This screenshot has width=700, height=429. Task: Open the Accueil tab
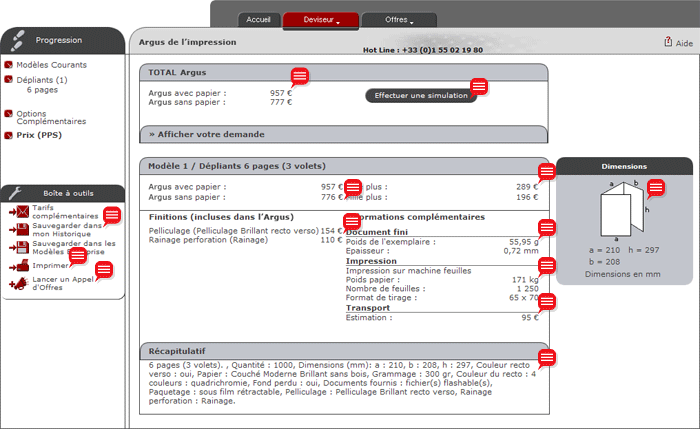tap(258, 20)
